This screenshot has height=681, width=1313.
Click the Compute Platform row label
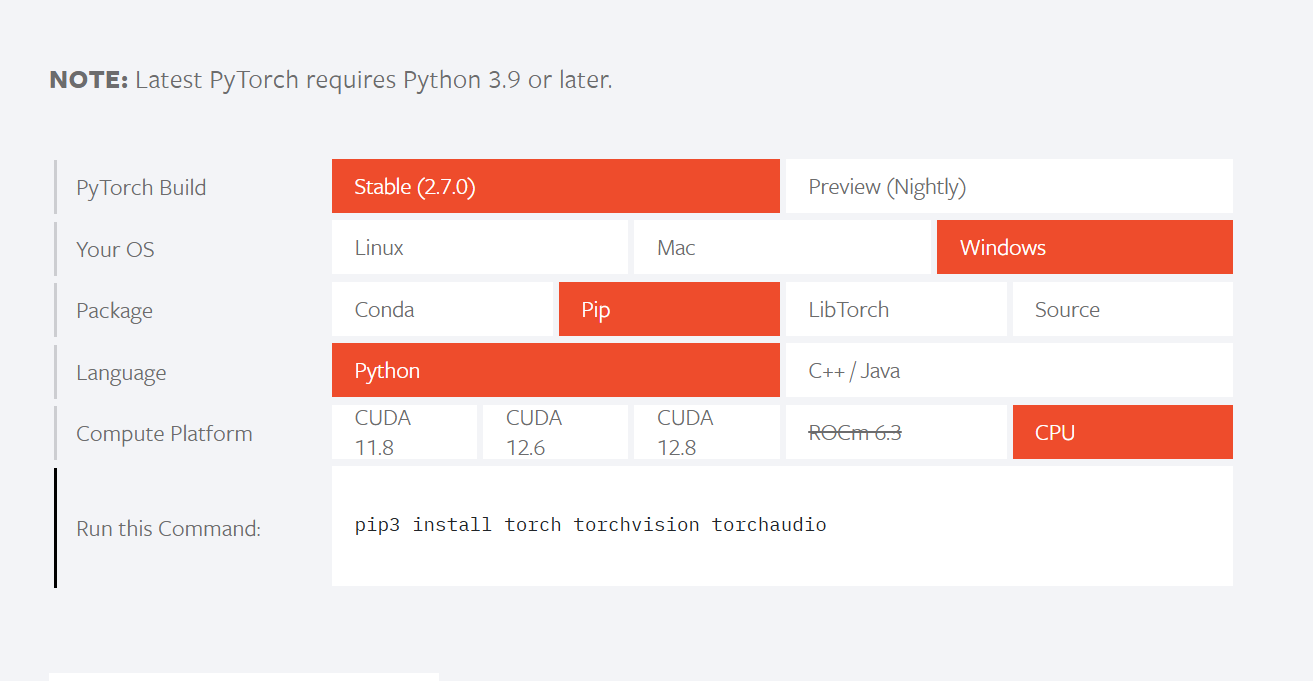[x=164, y=434]
